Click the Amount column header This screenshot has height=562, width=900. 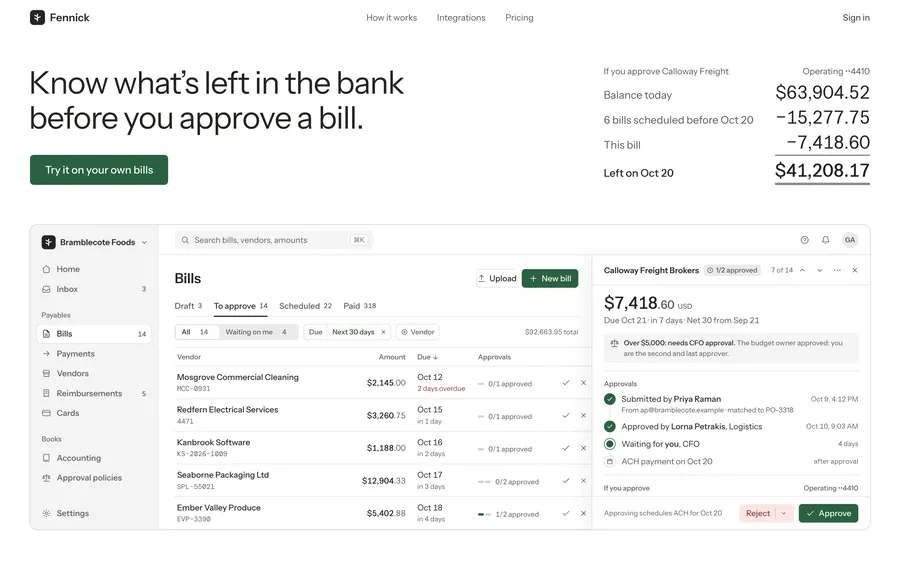[392, 357]
